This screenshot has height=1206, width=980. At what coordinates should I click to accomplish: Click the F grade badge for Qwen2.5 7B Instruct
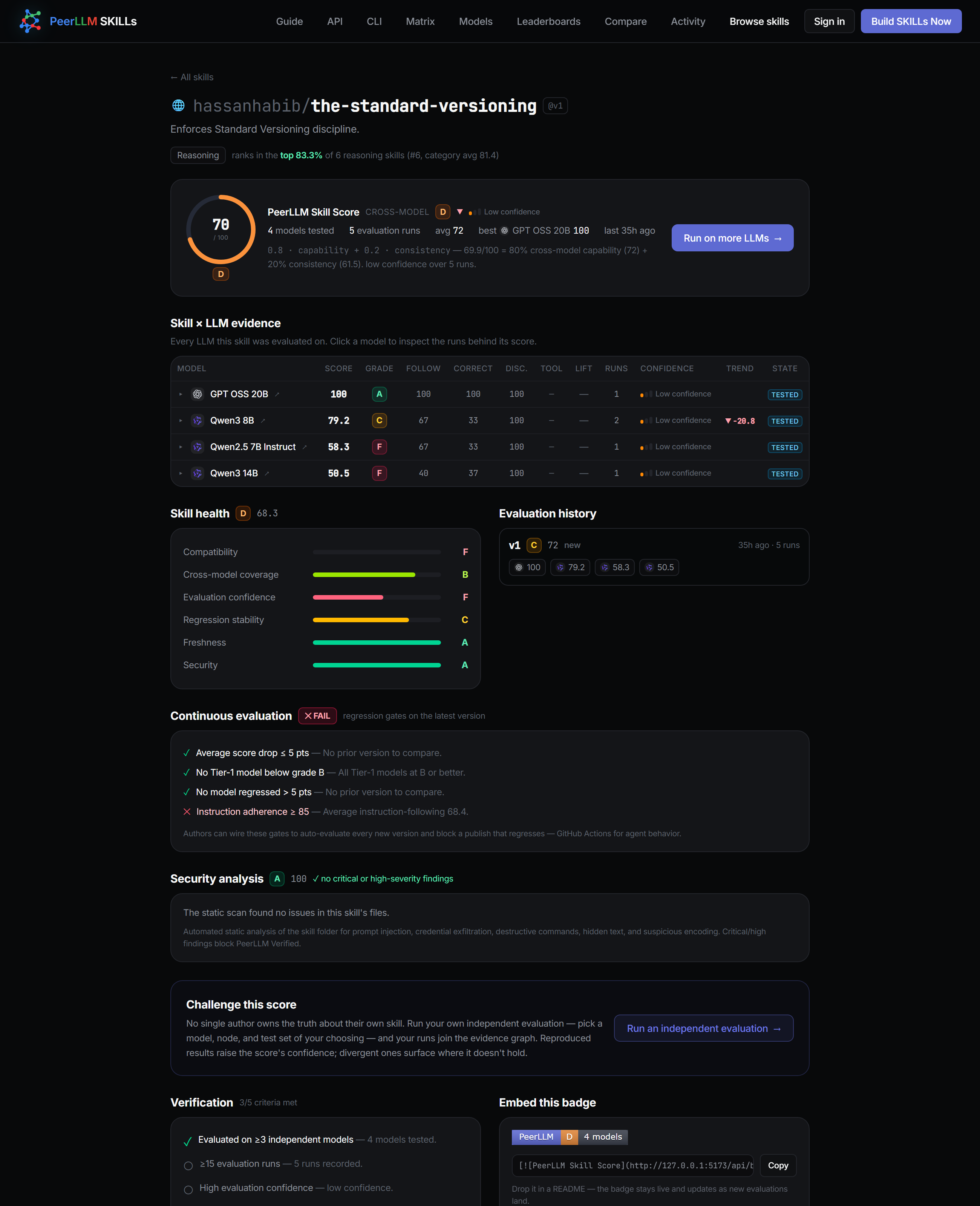379,447
